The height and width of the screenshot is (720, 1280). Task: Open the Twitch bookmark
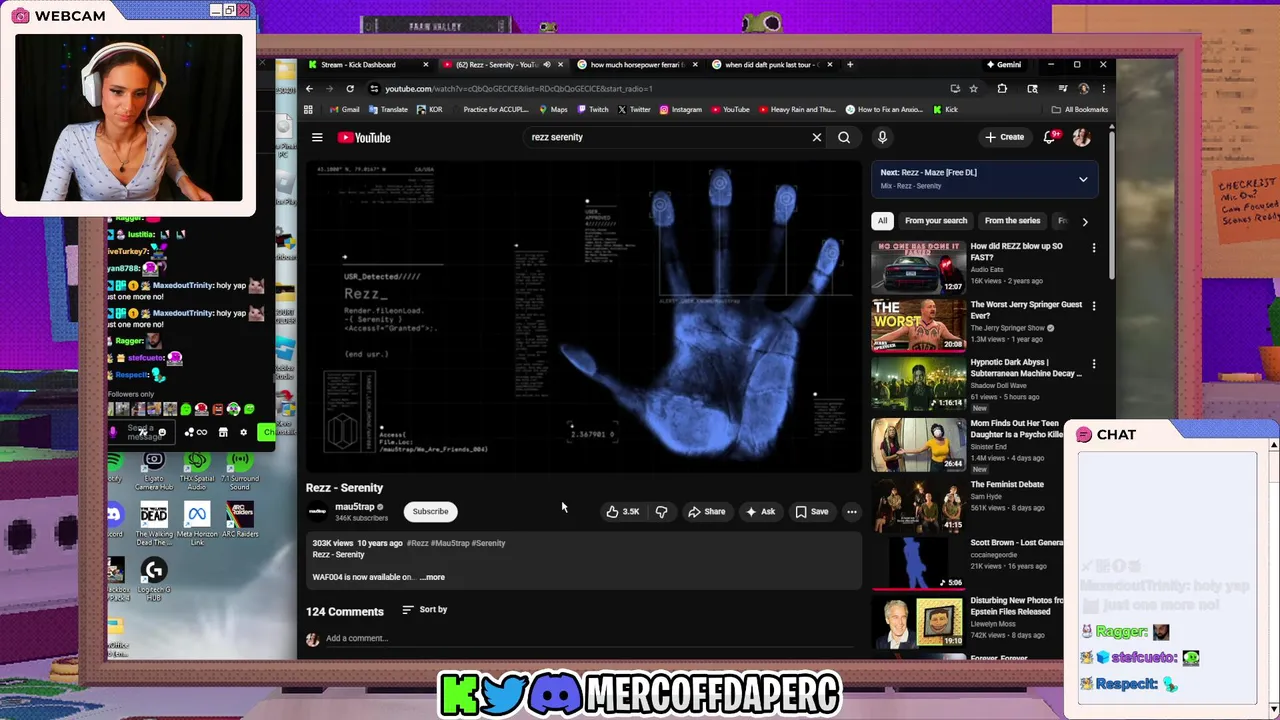tap(592, 110)
